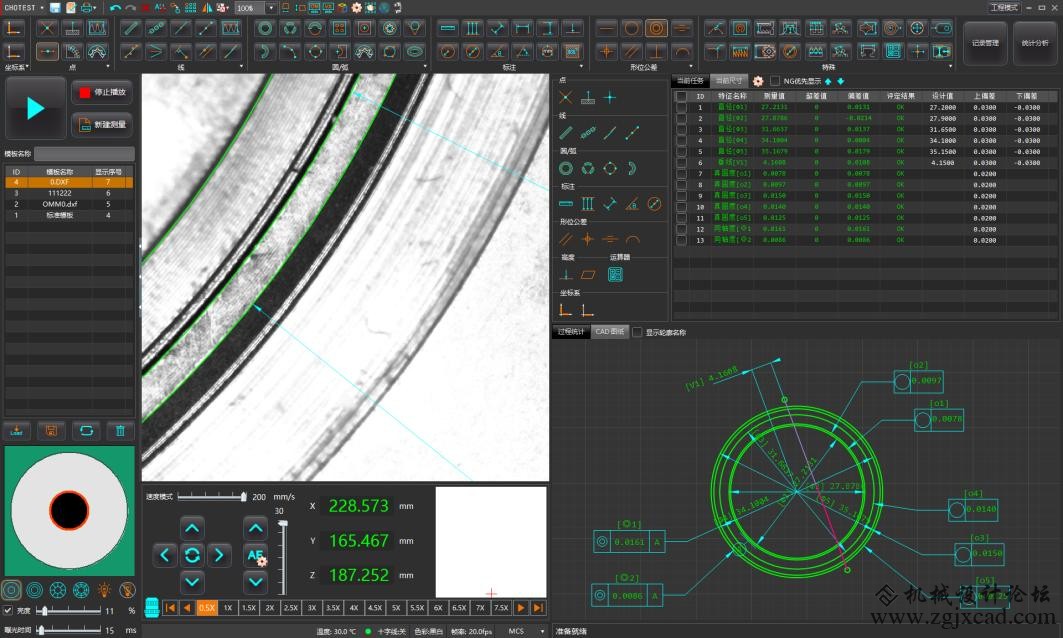1063x638 pixels.
Task: Toggle the NG priority display checkbox
Action: [x=775, y=81]
